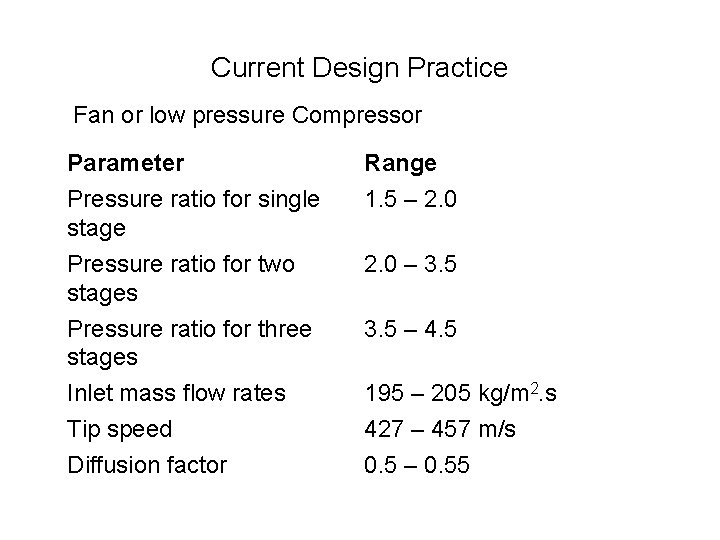The height and width of the screenshot is (540, 720).
Task: Click the '427 – 457 m/s' value
Action: point(439,430)
